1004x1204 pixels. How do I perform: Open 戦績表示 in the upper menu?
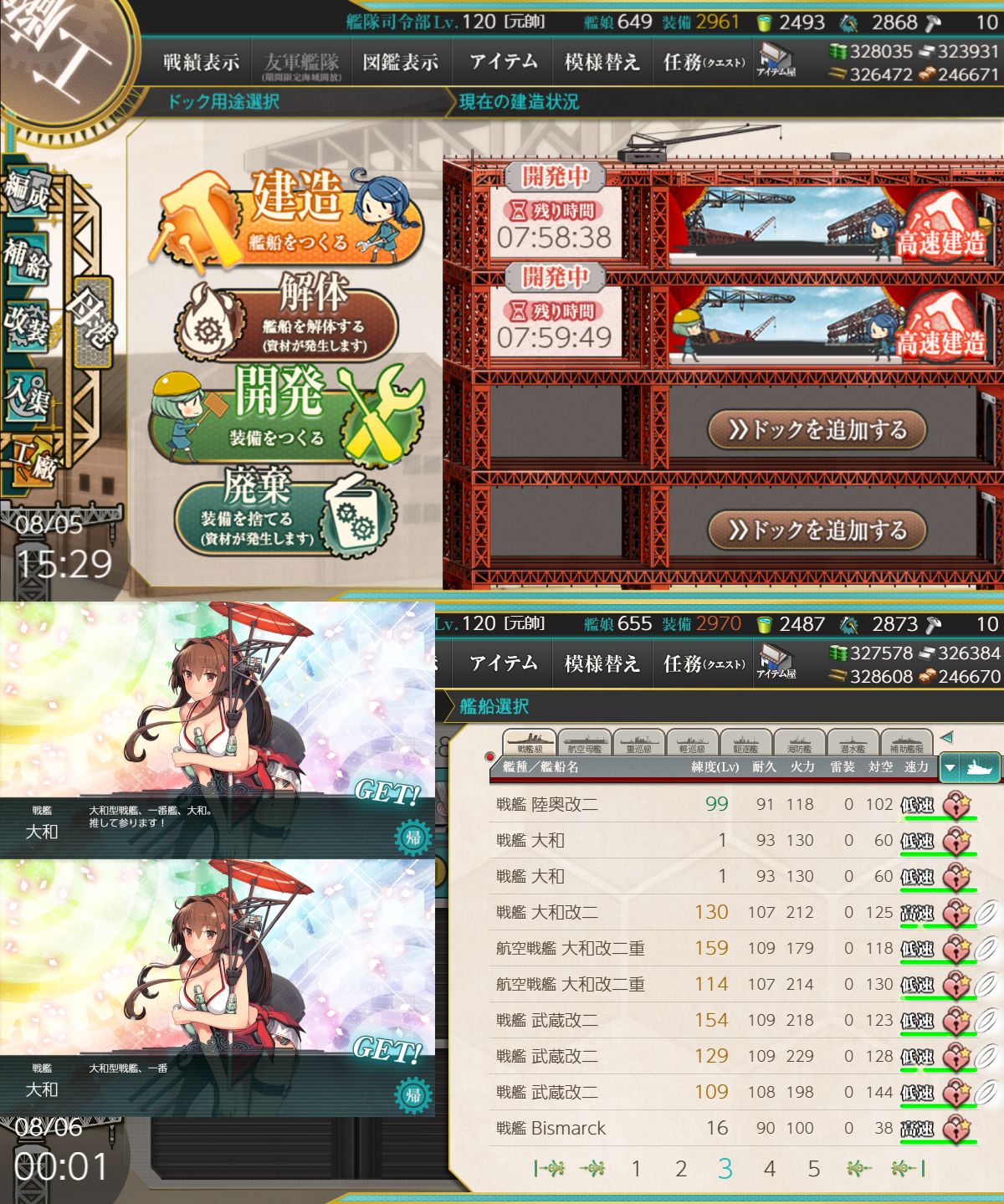point(201,62)
